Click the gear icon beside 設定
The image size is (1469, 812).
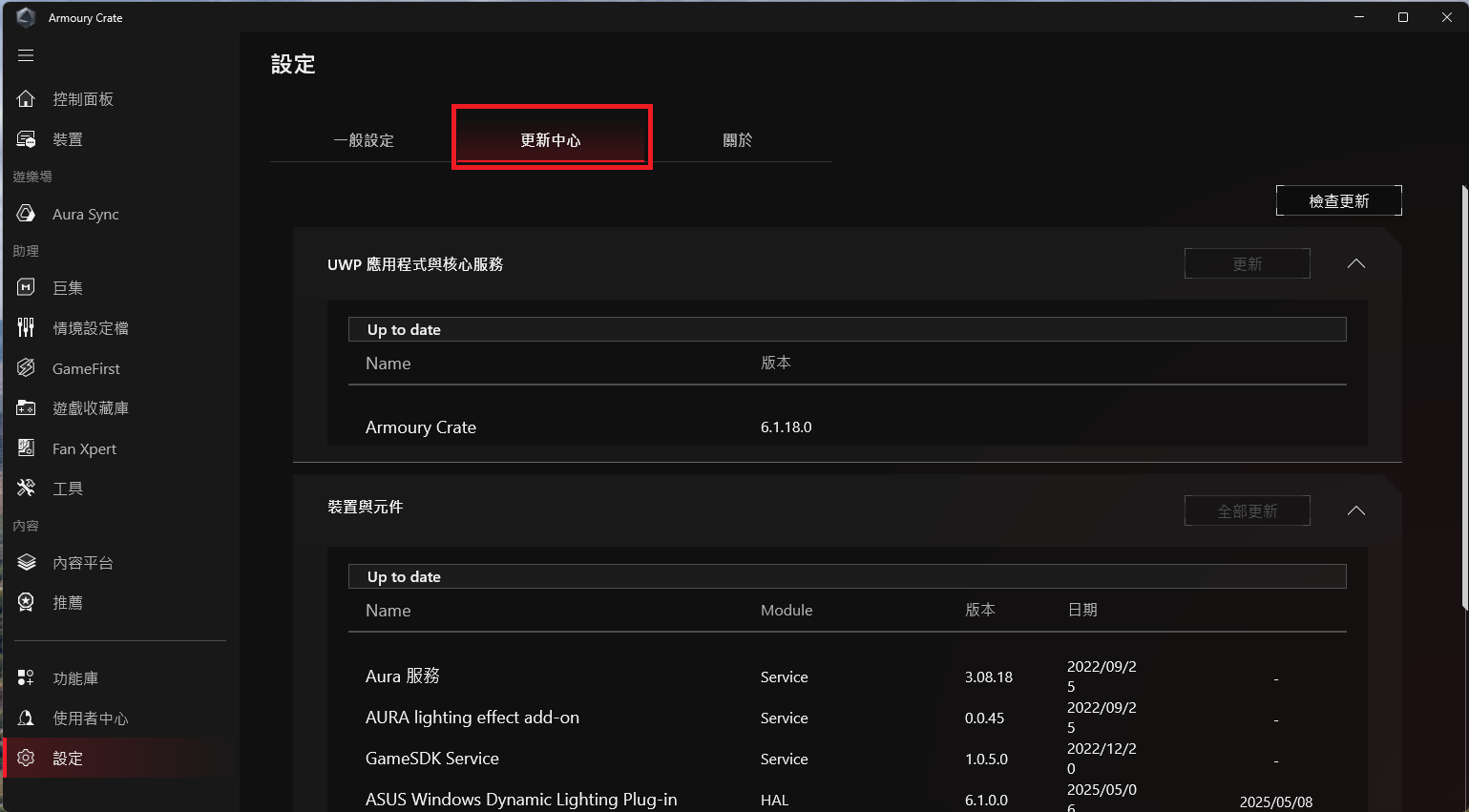tap(26, 758)
